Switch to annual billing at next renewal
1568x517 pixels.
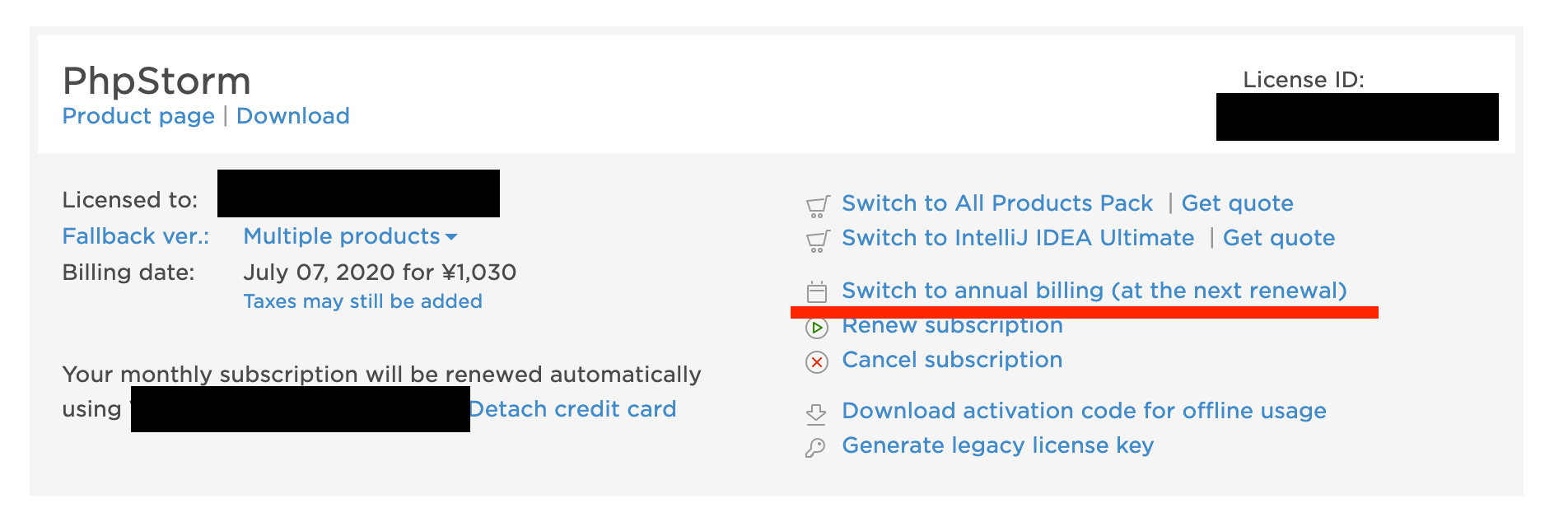(1094, 291)
